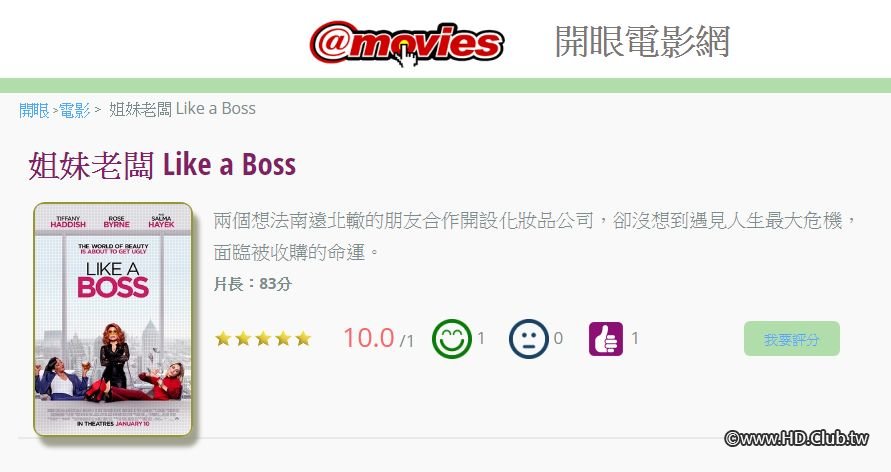Click the fifth gold rating star
This screenshot has width=891, height=472.
coord(303,339)
